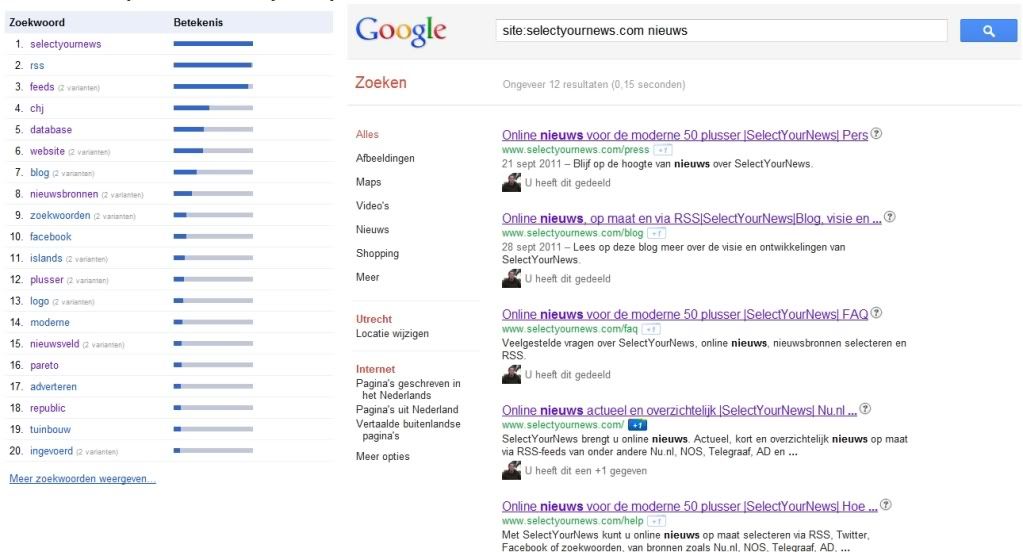Click the keyword ingevoerd in the list
The image size is (1023, 552).
point(52,452)
